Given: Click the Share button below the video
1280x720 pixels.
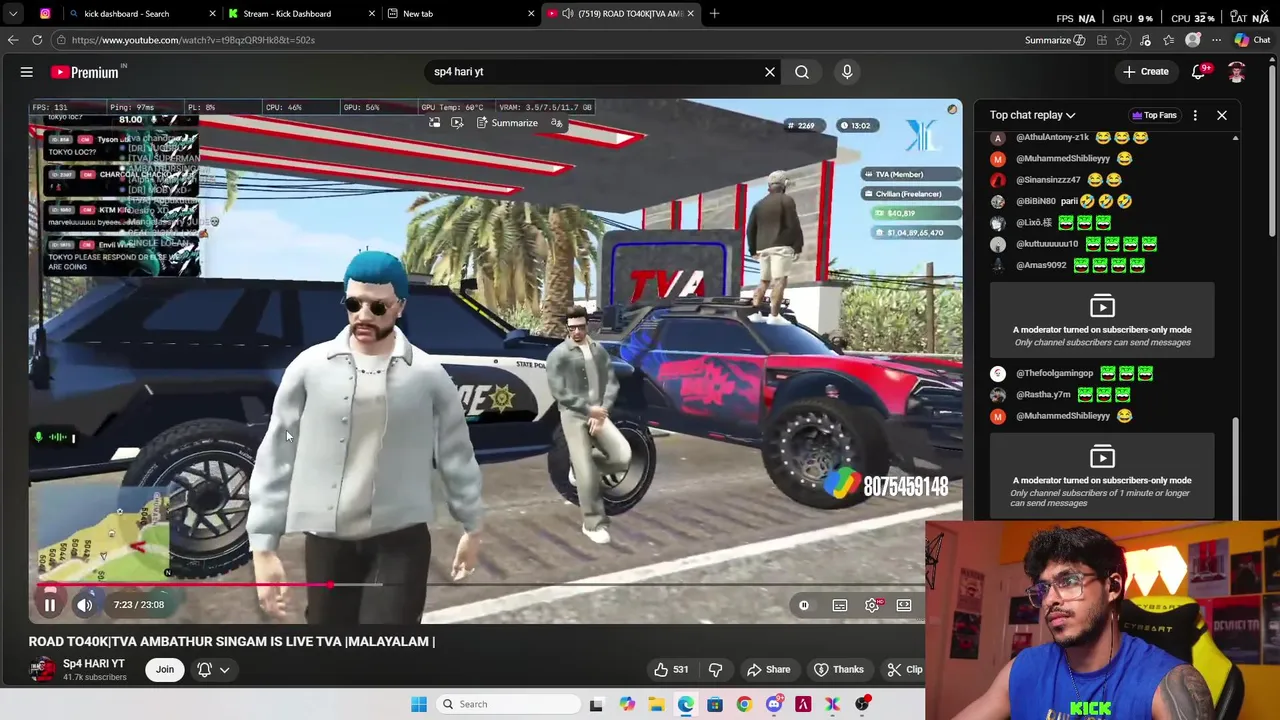Looking at the screenshot, I should tap(768, 670).
